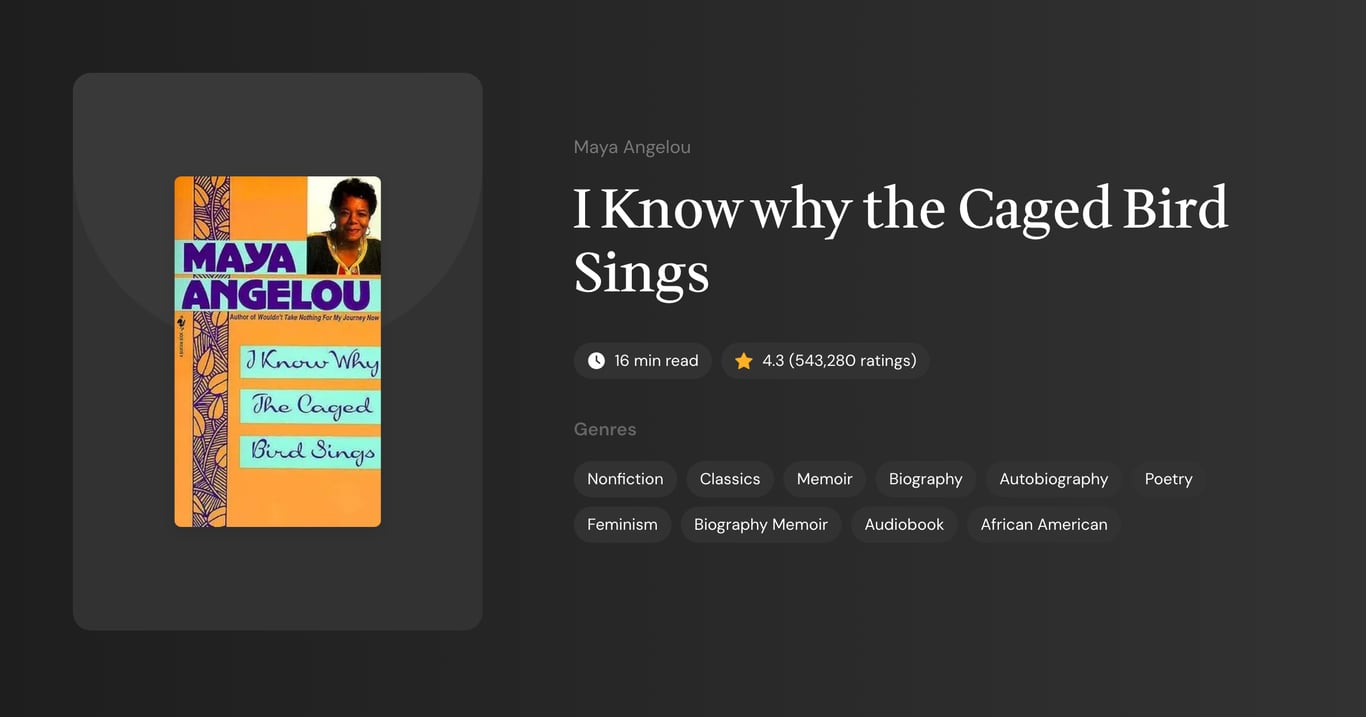Click the 16 min read badge
The height and width of the screenshot is (717, 1366).
pos(642,360)
